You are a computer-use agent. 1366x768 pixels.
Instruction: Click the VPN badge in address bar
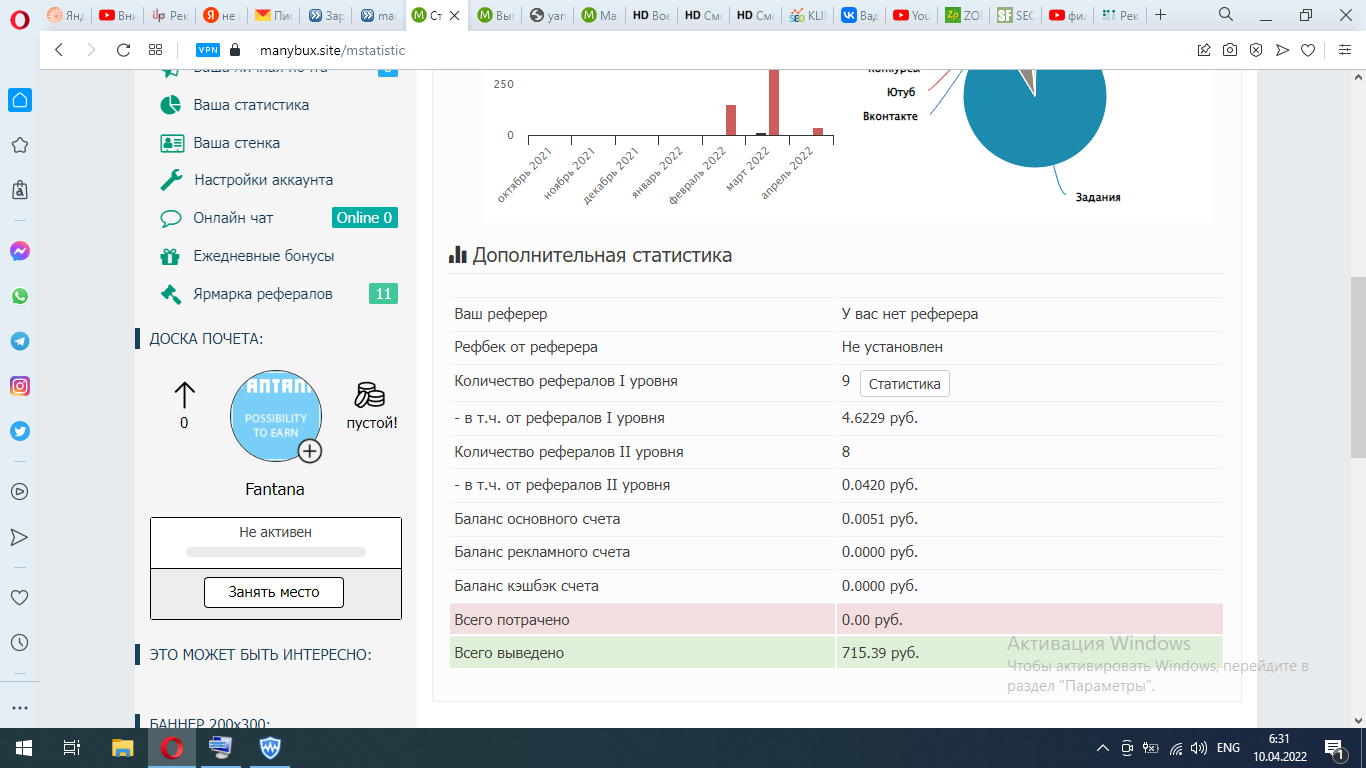[208, 50]
